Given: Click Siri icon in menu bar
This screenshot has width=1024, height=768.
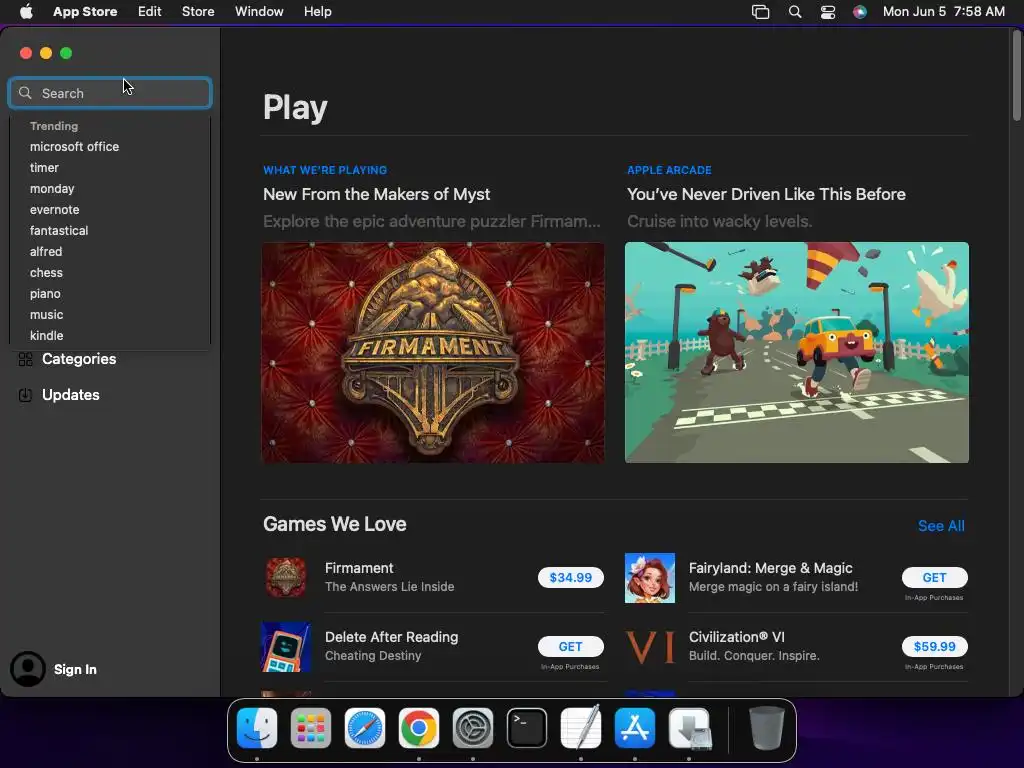Looking at the screenshot, I should 860,12.
